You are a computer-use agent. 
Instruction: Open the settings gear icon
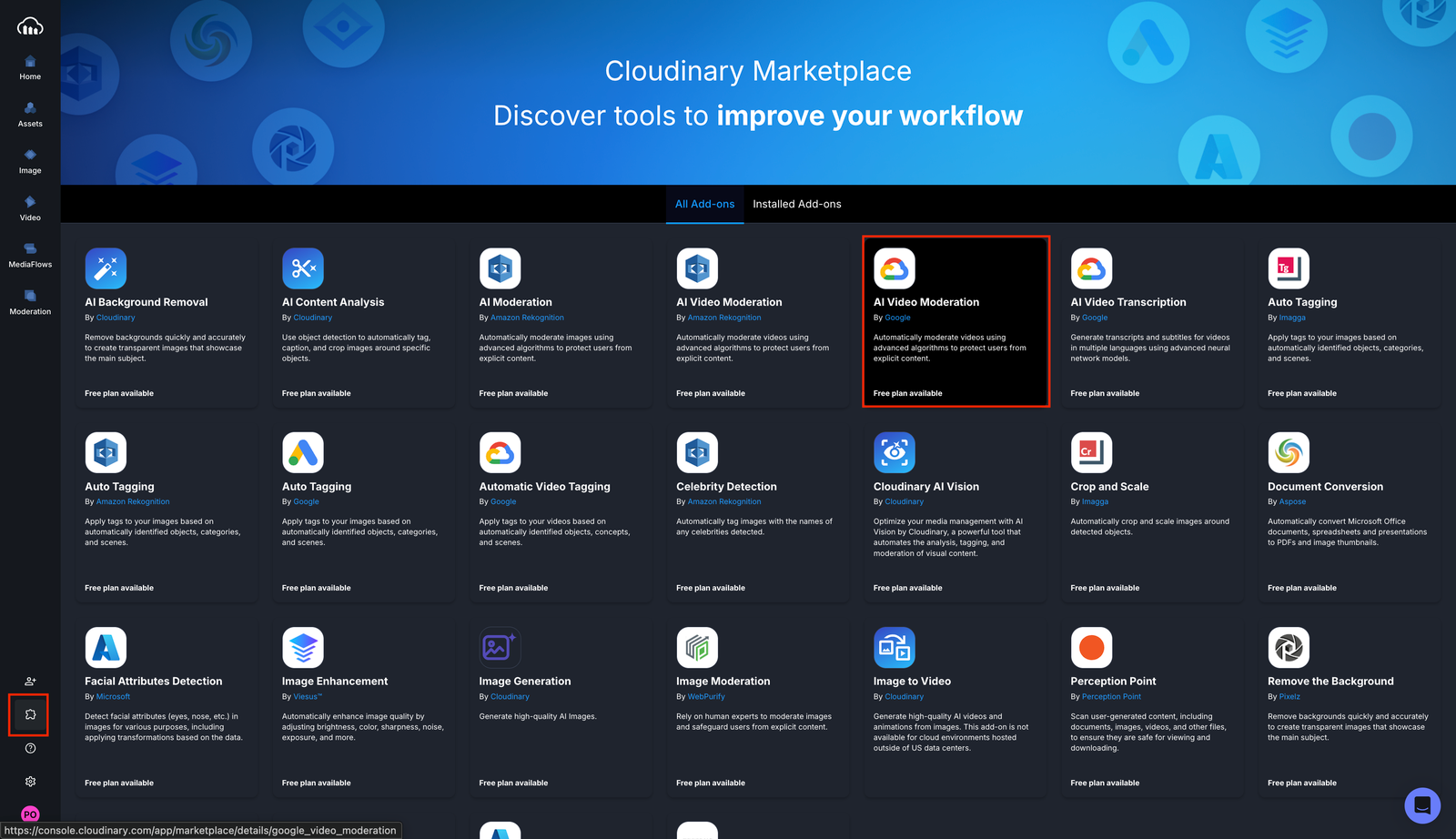(x=30, y=782)
